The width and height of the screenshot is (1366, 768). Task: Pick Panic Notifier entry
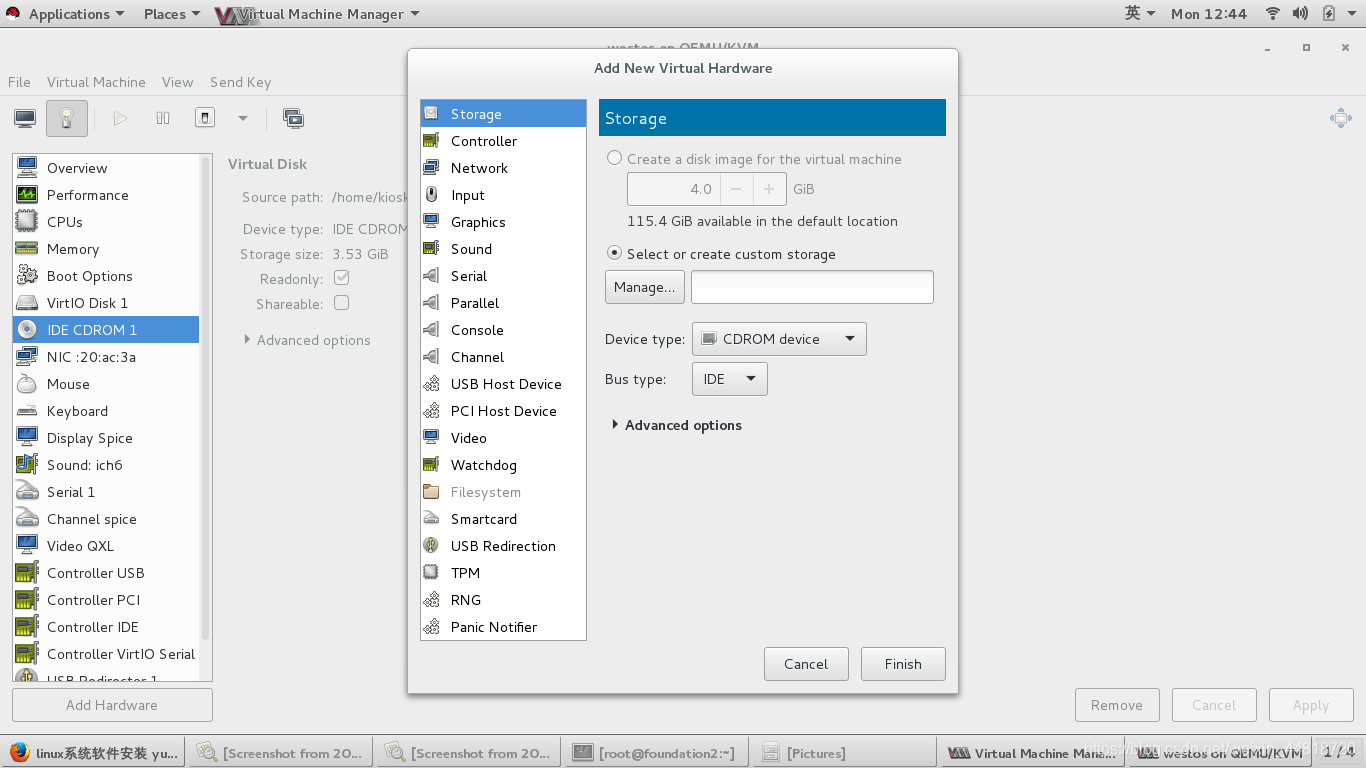[503, 627]
